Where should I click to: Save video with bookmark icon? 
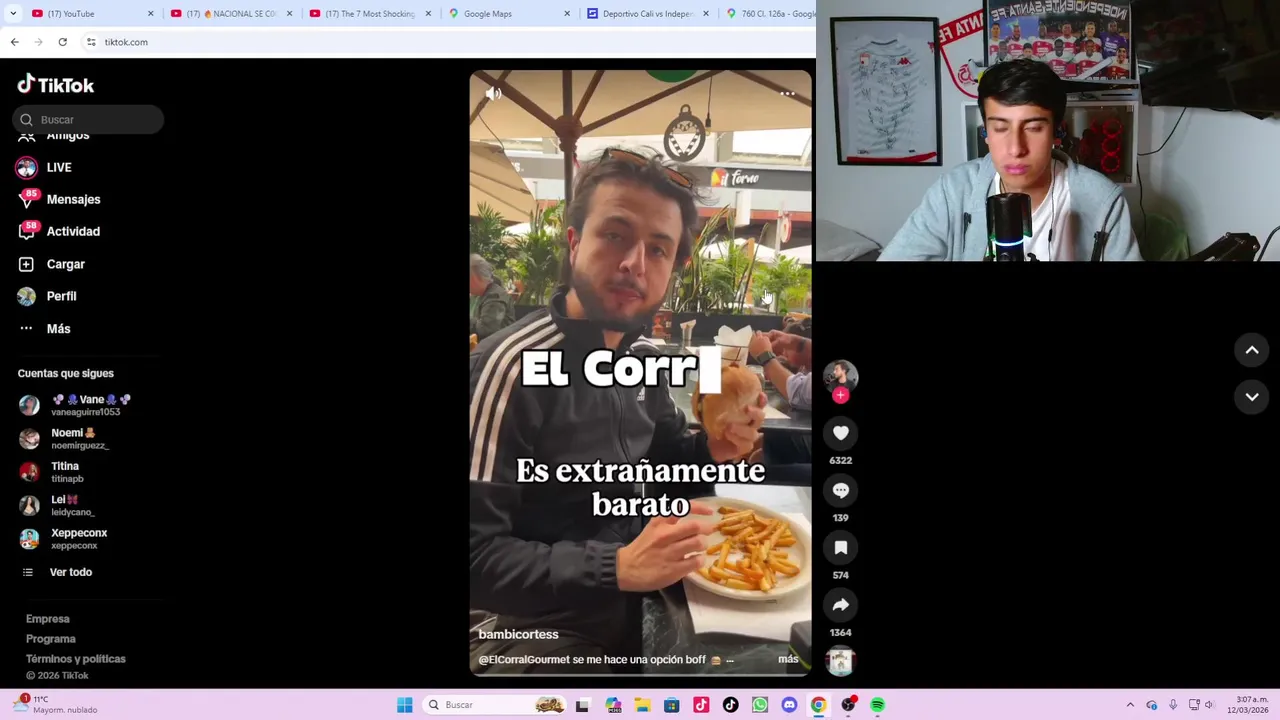[840, 547]
